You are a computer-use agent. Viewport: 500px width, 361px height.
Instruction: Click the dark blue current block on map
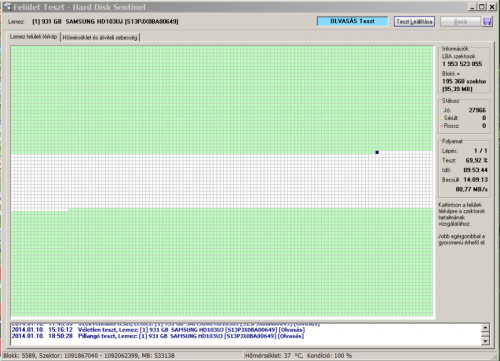coord(377,152)
